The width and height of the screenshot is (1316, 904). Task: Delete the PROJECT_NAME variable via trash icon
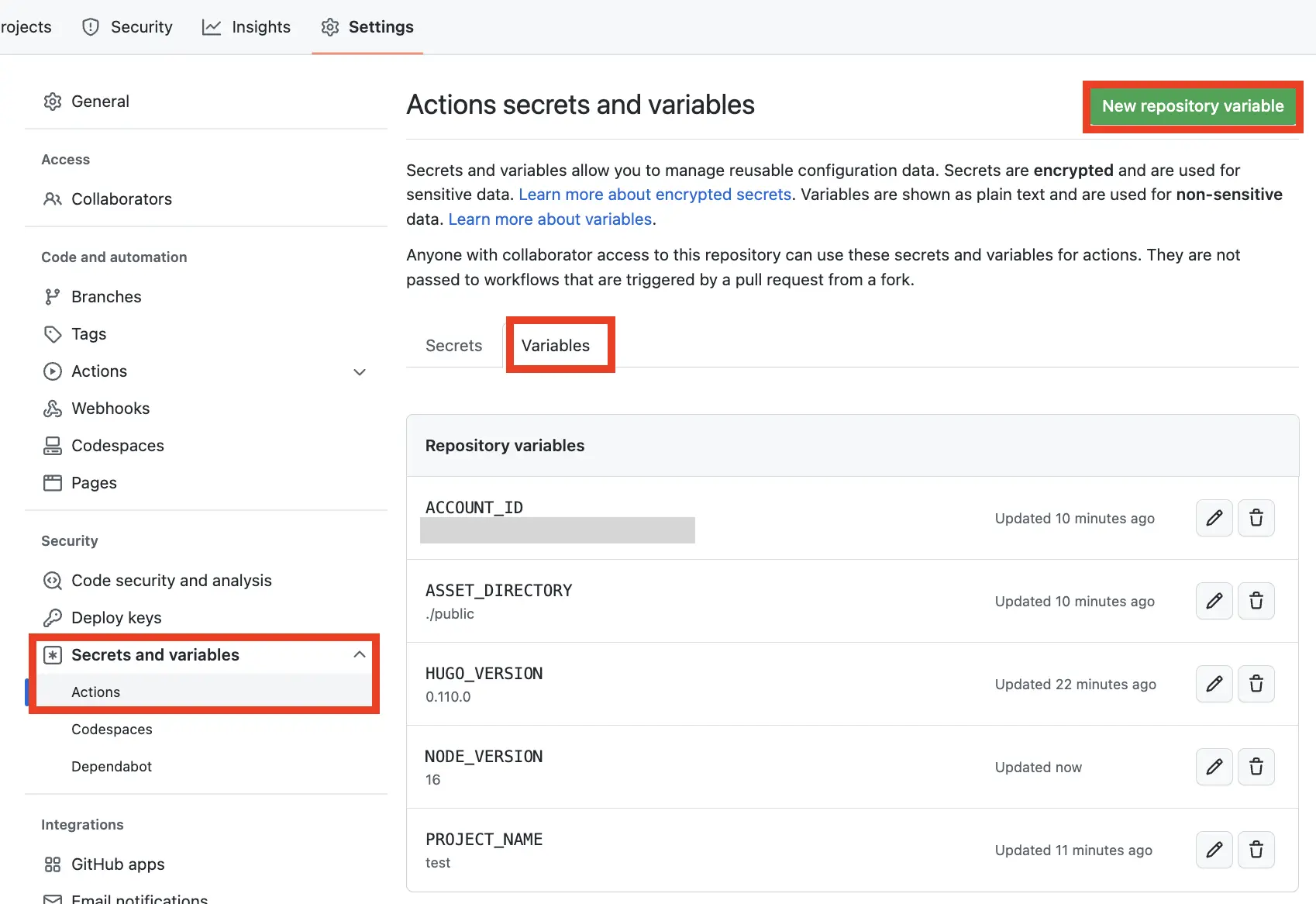1256,850
